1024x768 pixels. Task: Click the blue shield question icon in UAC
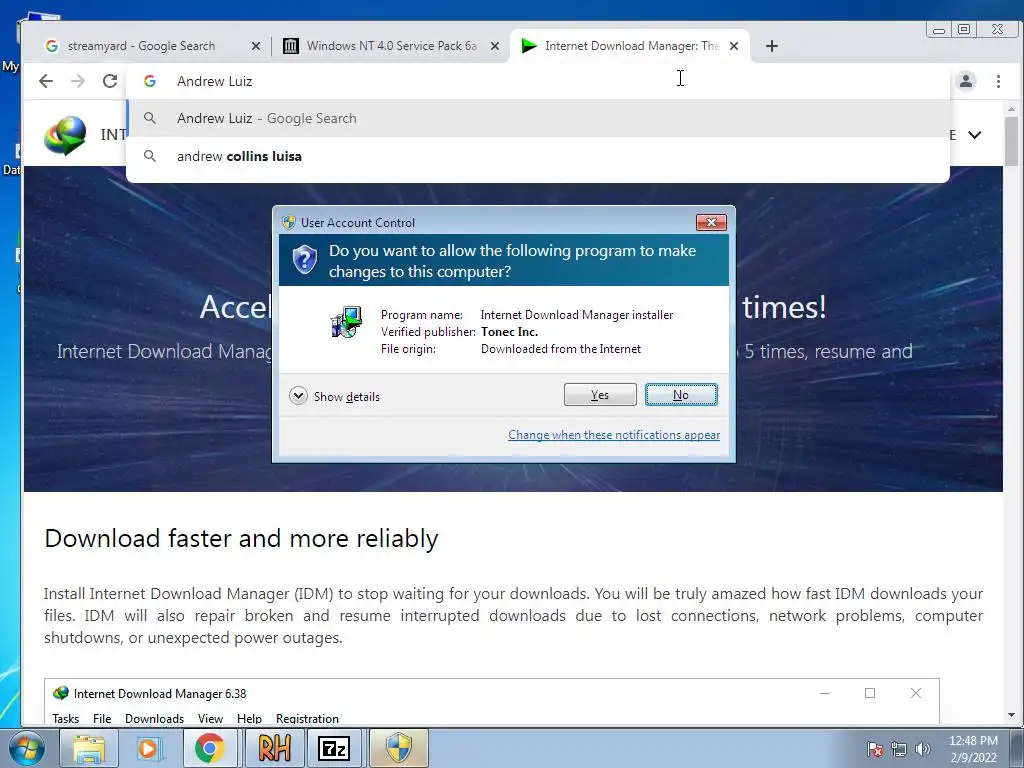pos(304,260)
